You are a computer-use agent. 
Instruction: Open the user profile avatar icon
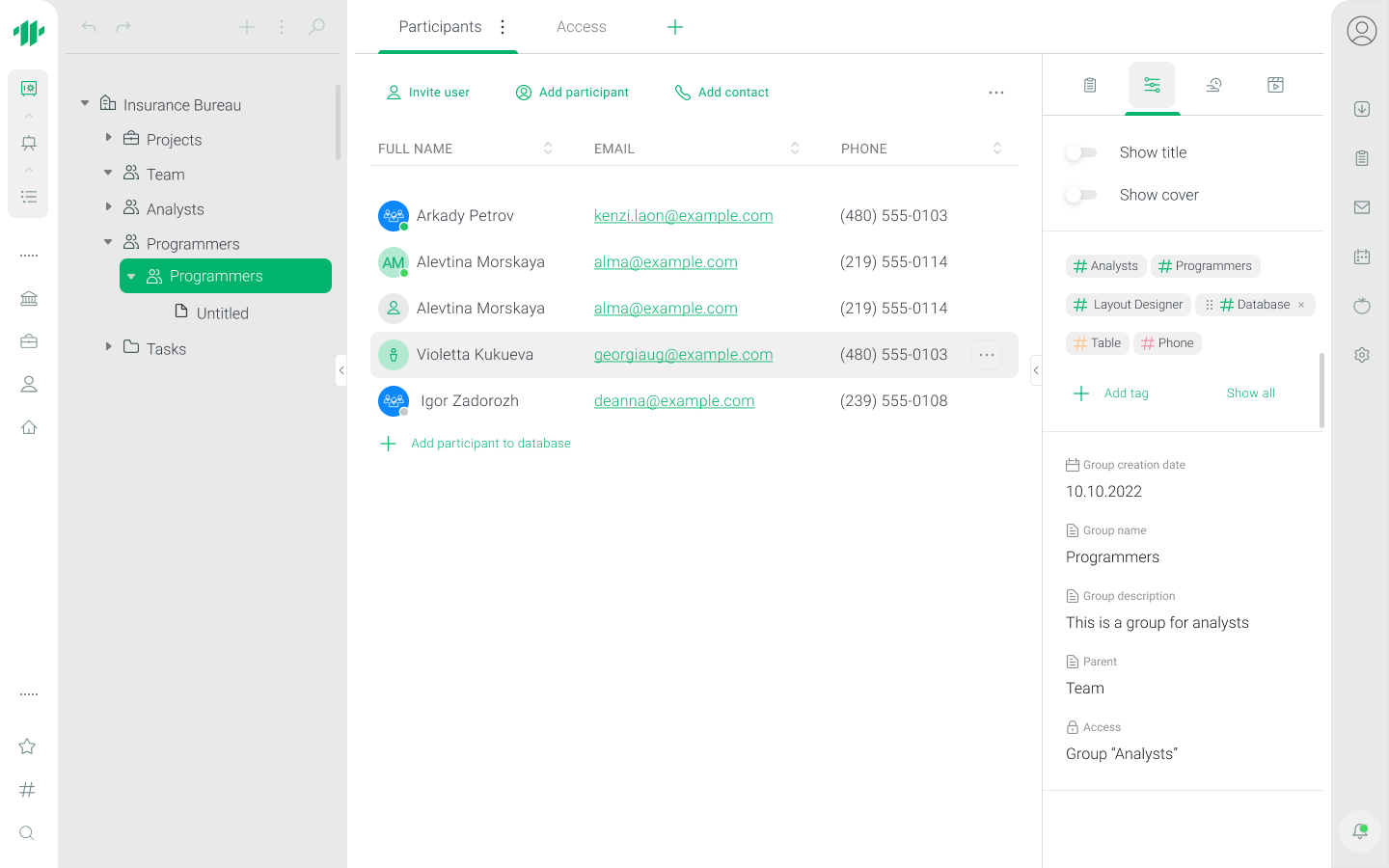pos(1361,31)
